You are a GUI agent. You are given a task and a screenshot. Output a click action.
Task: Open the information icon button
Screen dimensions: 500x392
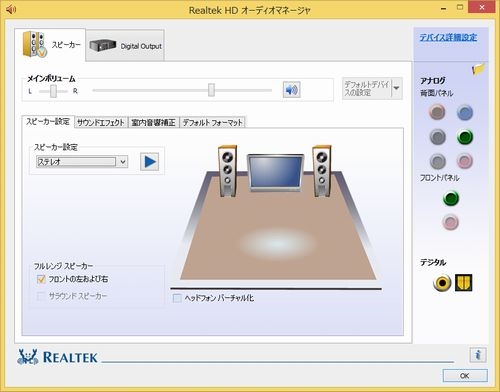[478, 355]
